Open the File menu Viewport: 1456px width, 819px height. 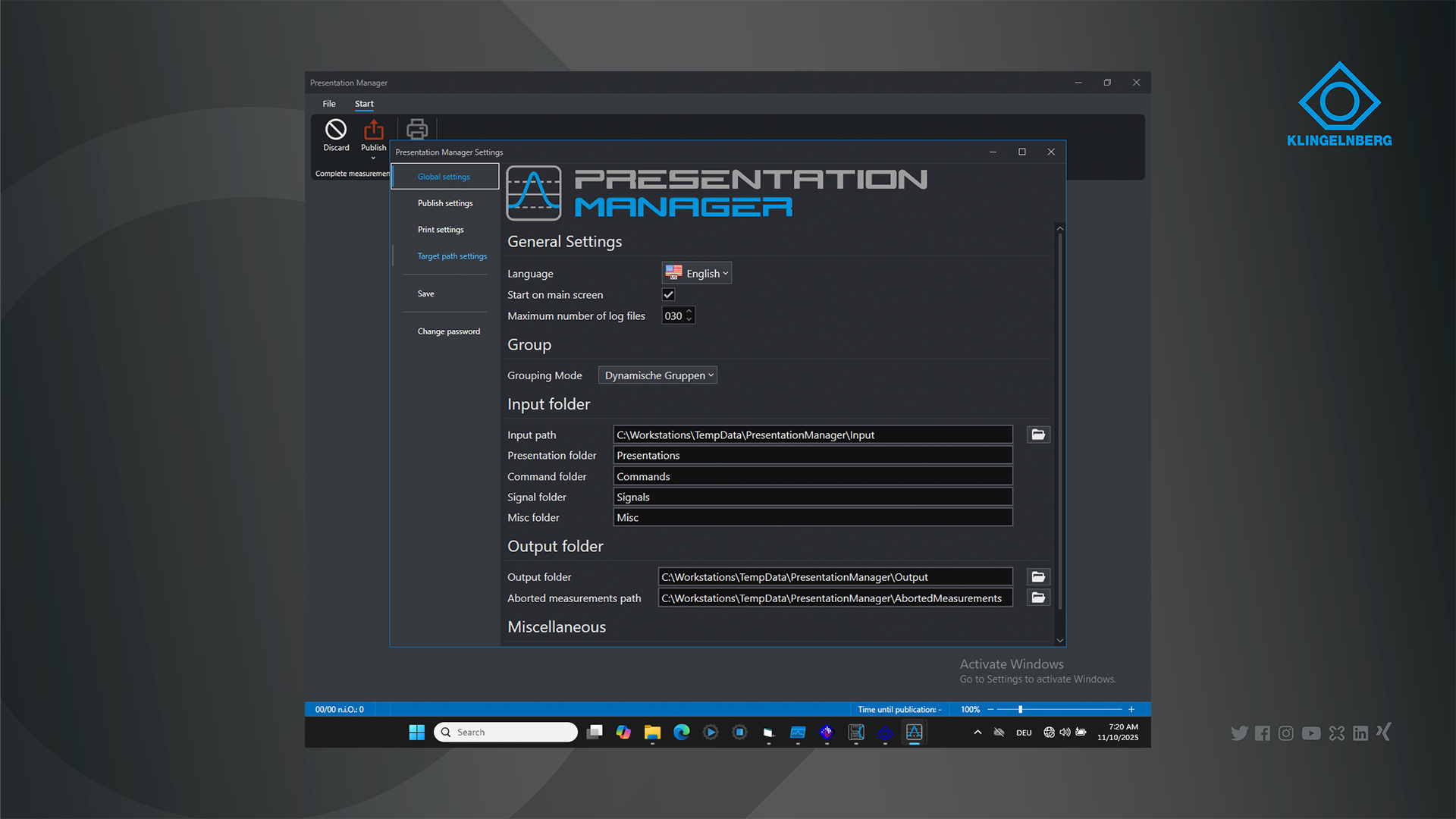tap(329, 104)
